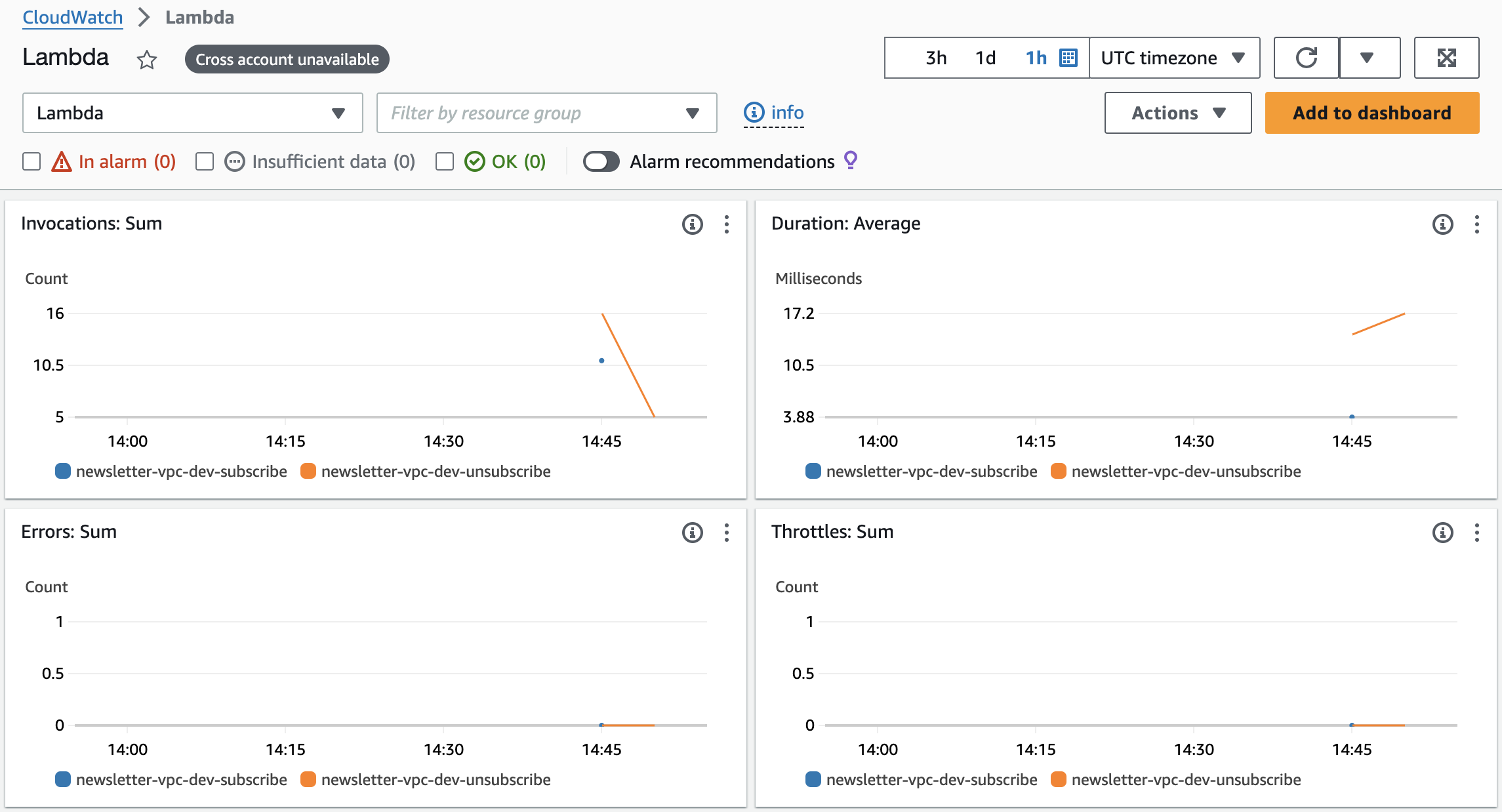The width and height of the screenshot is (1502, 812).
Task: Click the Throttles: Sum widget title
Action: 832,532
